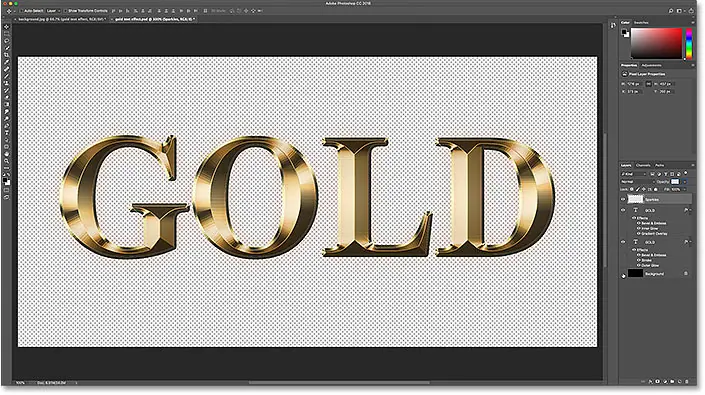Viewport: 705px width, 395px height.
Task: Open the Auto-Select Layer dropdown
Action: (x=53, y=11)
